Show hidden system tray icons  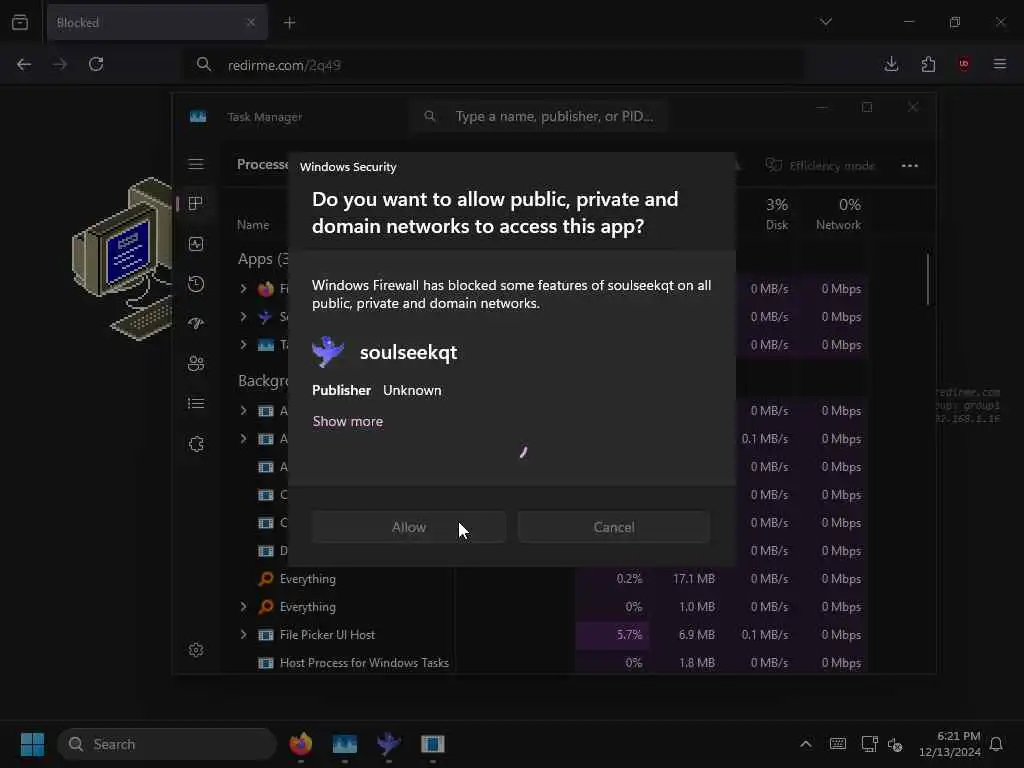point(806,744)
